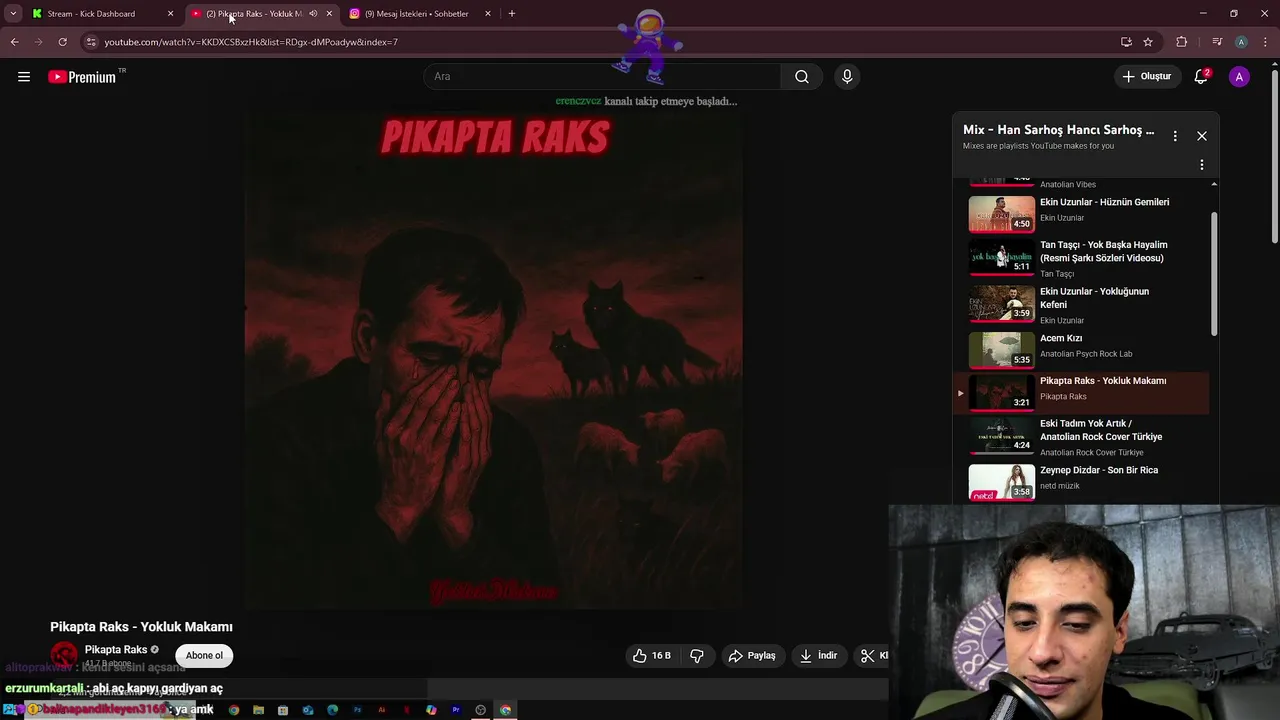
Task: Click the video title Pikapta Raks - Yokluk Makamı
Action: pos(141,627)
